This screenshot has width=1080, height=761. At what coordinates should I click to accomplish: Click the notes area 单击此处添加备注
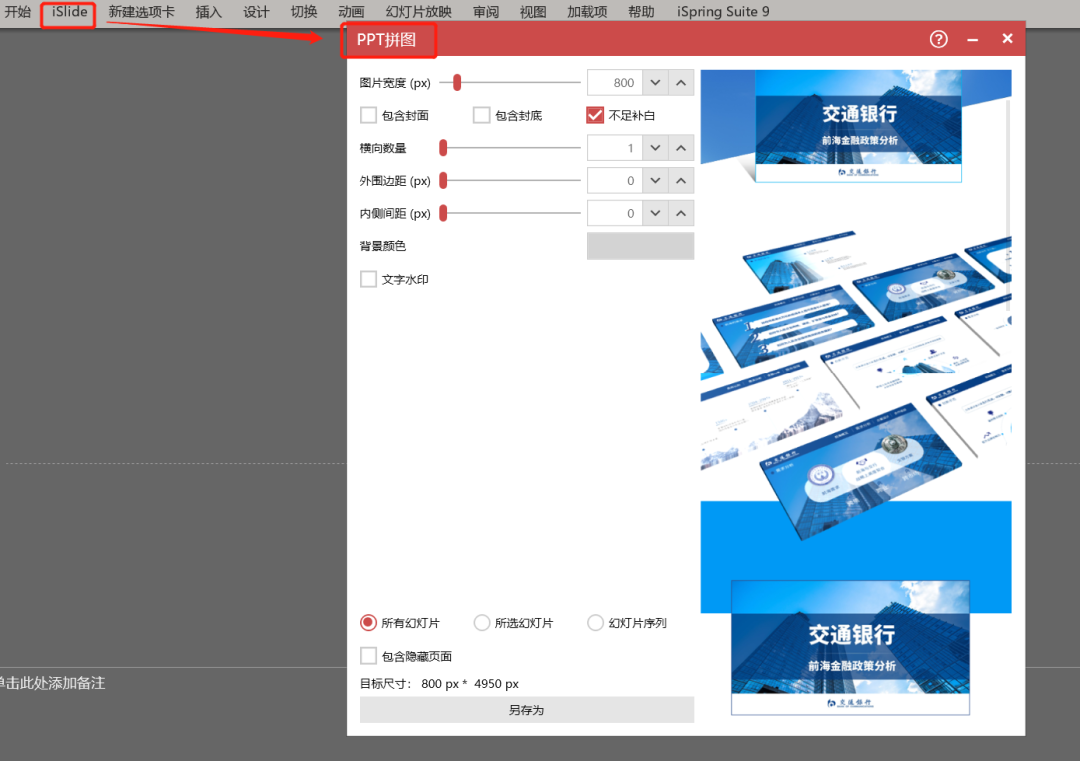tap(52, 683)
